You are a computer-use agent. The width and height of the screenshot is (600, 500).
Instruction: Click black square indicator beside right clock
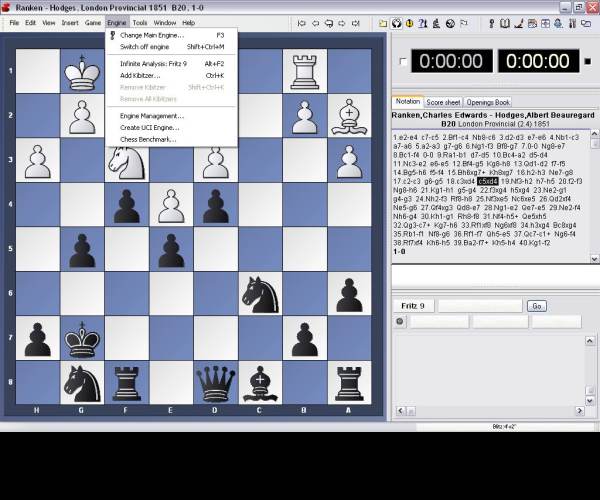588,61
